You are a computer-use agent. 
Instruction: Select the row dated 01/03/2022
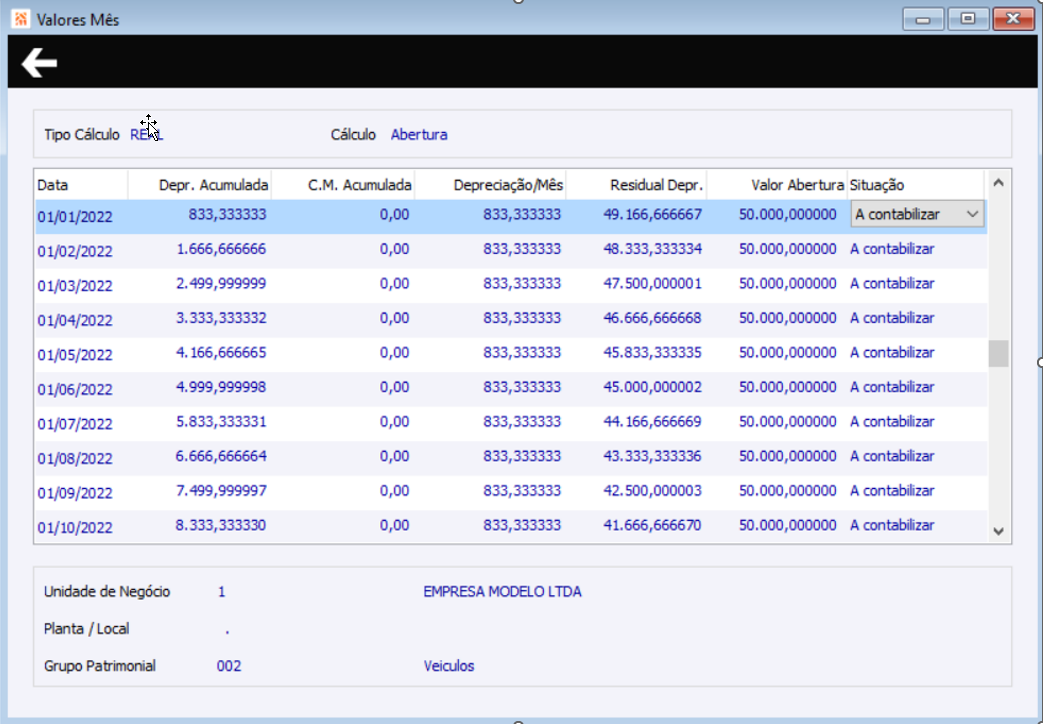tap(511, 285)
